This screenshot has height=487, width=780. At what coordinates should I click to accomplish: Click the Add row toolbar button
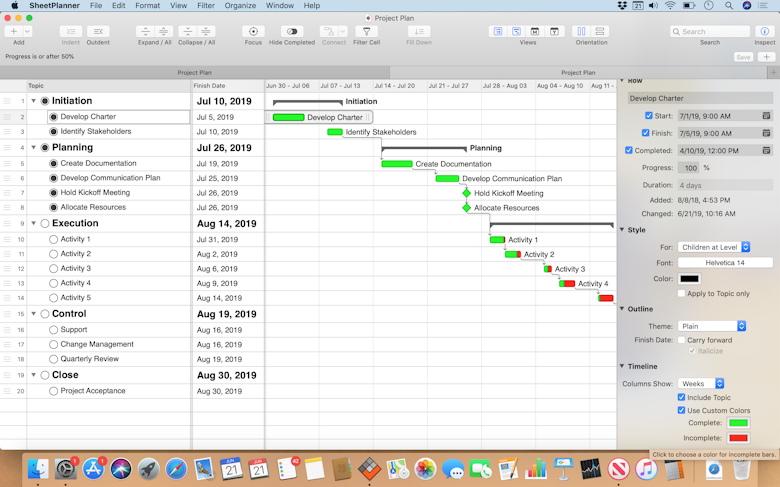(13, 31)
